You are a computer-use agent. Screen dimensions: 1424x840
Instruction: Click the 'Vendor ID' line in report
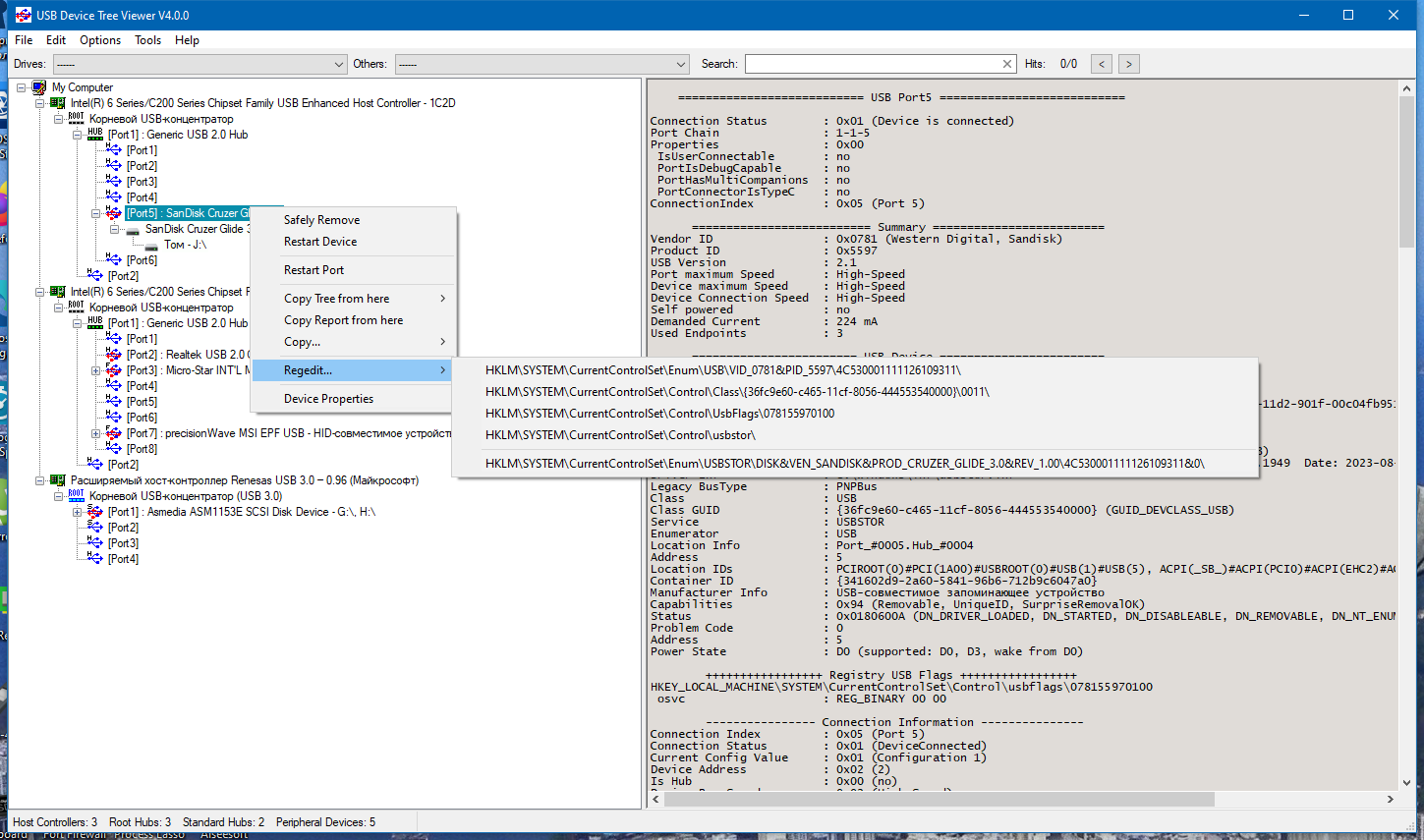coord(856,239)
